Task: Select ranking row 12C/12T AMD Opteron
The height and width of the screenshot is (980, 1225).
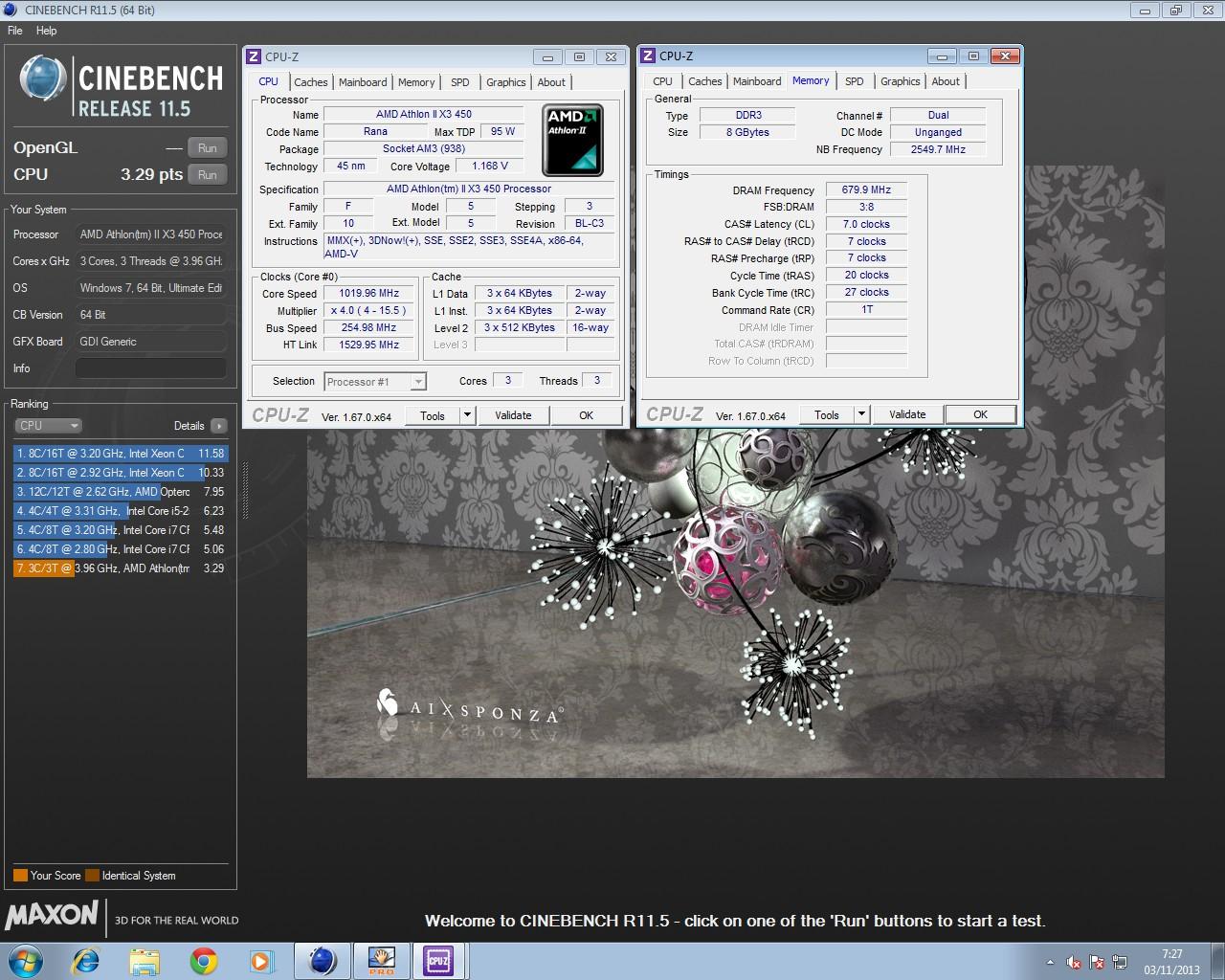Action: (x=121, y=492)
